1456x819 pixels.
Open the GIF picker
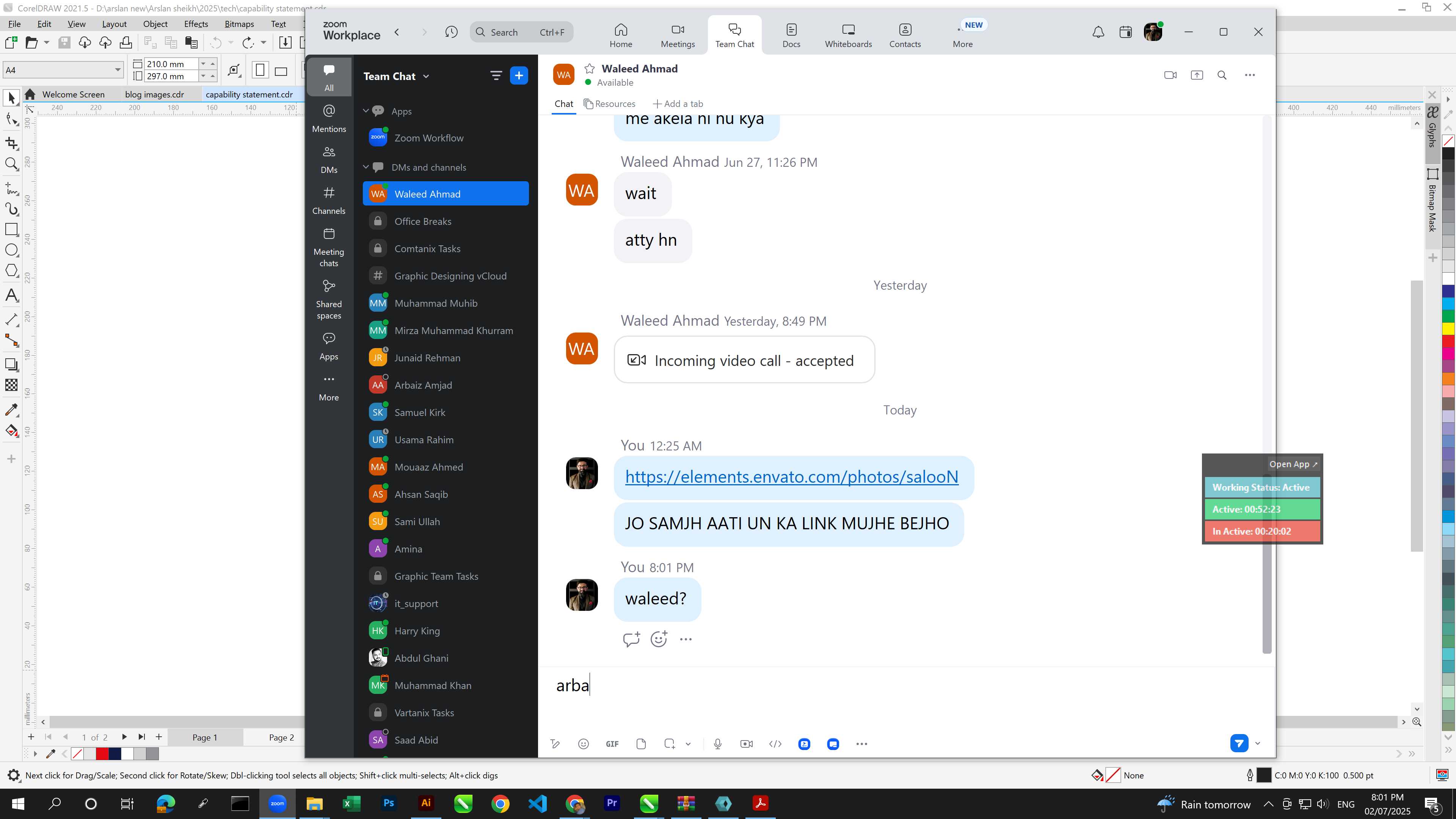pyautogui.click(x=612, y=744)
